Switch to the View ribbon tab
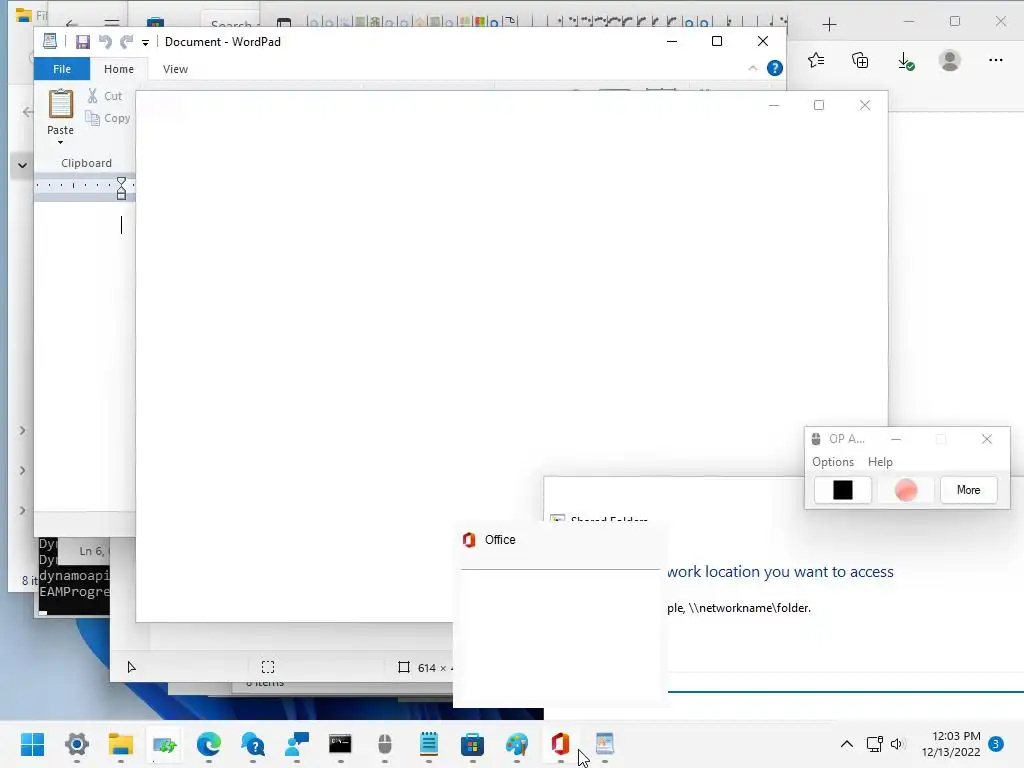This screenshot has height=768, width=1024. 175,69
